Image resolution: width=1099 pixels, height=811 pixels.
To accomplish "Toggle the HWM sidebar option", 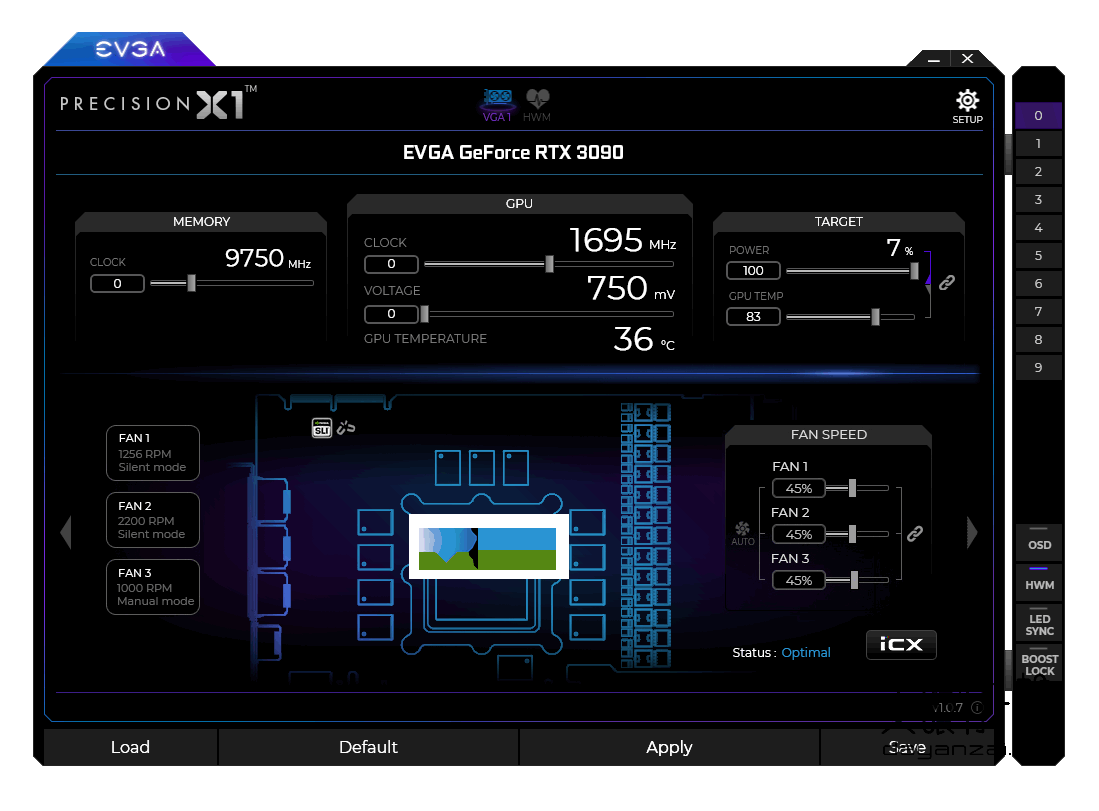I will pyautogui.click(x=1039, y=582).
